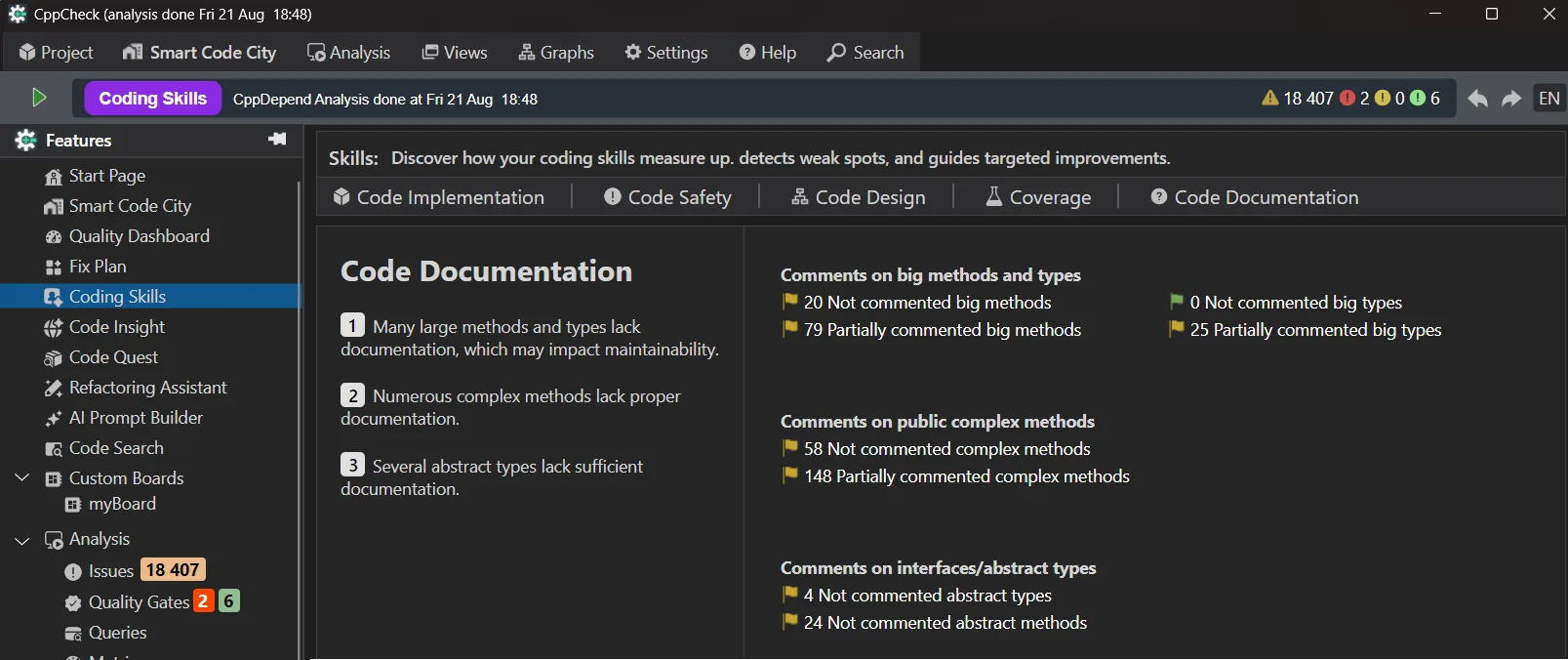Run analysis with the green play icon

(39, 98)
